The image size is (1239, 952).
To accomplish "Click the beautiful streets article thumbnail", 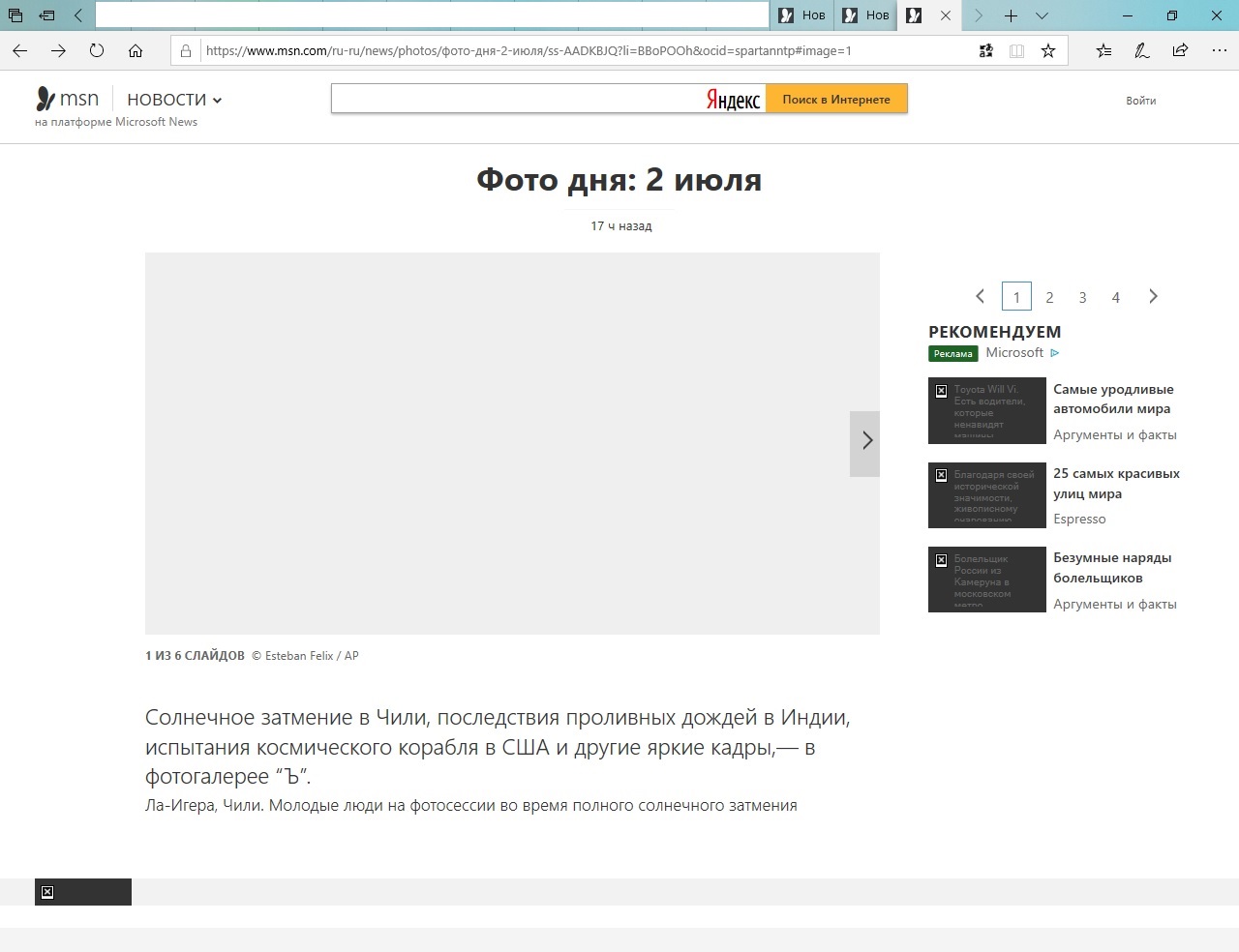I will click(986, 494).
